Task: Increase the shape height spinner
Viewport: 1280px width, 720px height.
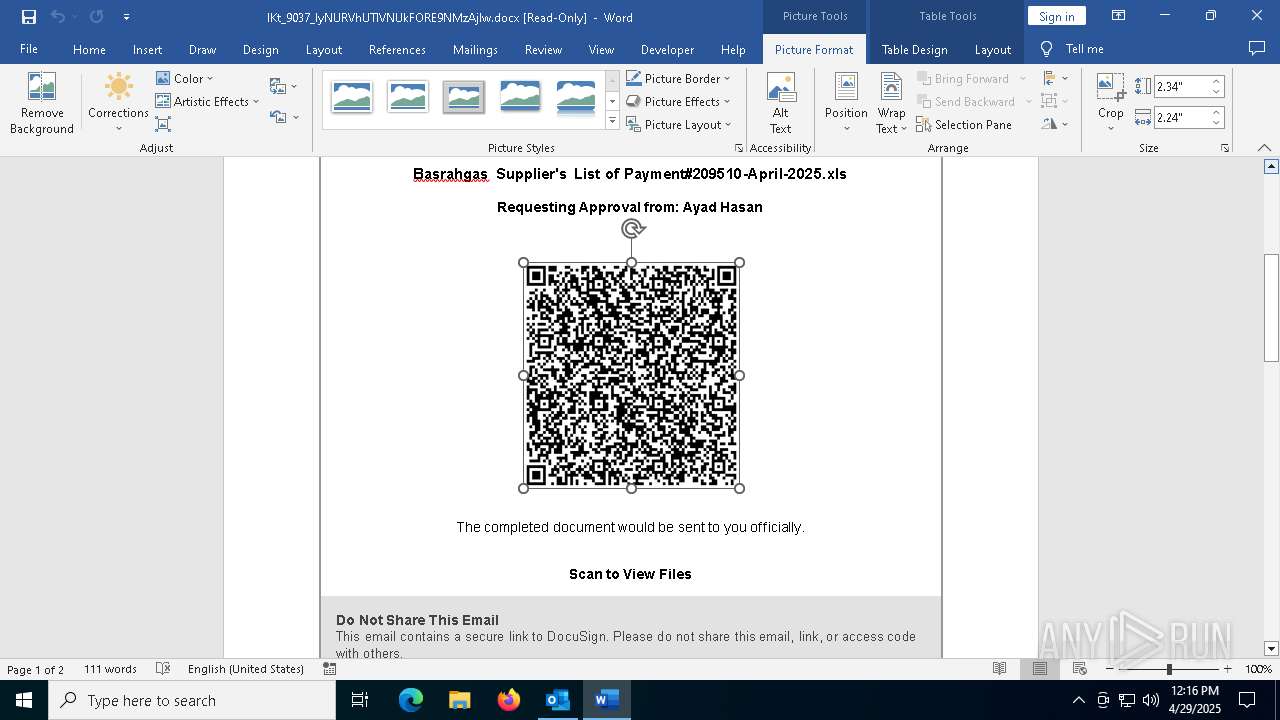Action: tap(1216, 82)
